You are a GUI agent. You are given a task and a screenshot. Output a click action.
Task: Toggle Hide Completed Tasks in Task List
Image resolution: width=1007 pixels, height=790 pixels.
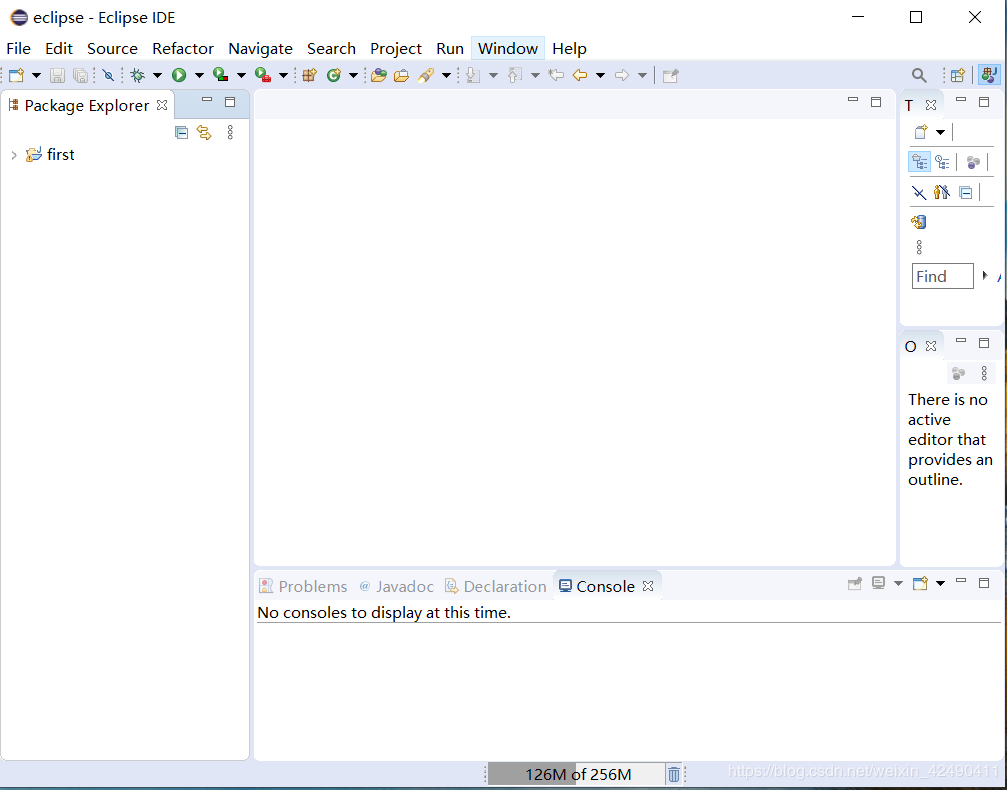tap(919, 193)
